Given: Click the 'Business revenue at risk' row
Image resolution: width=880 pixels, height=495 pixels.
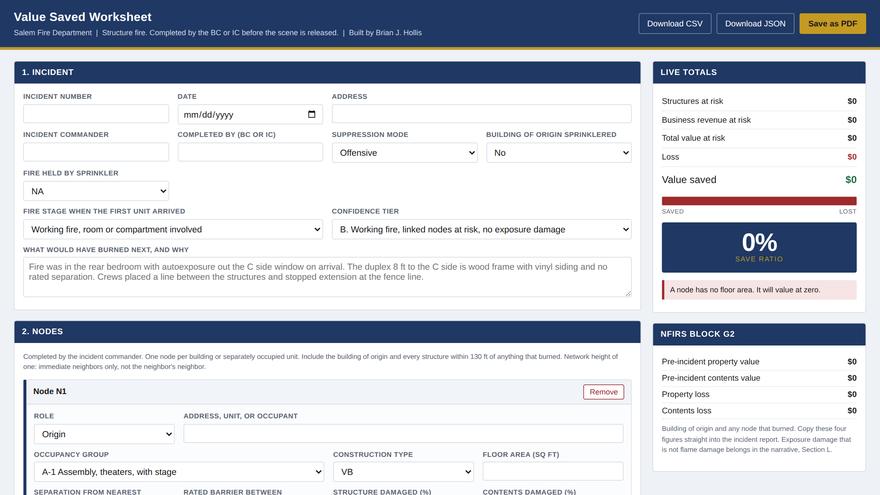Looking at the screenshot, I should [x=759, y=120].
